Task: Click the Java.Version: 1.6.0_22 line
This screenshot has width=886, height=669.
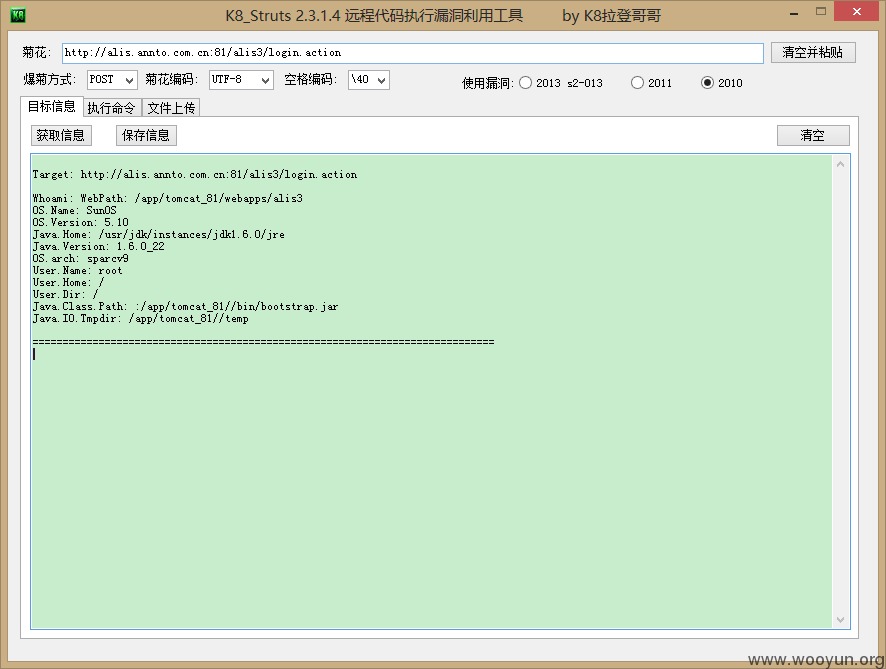Action: click(x=98, y=246)
